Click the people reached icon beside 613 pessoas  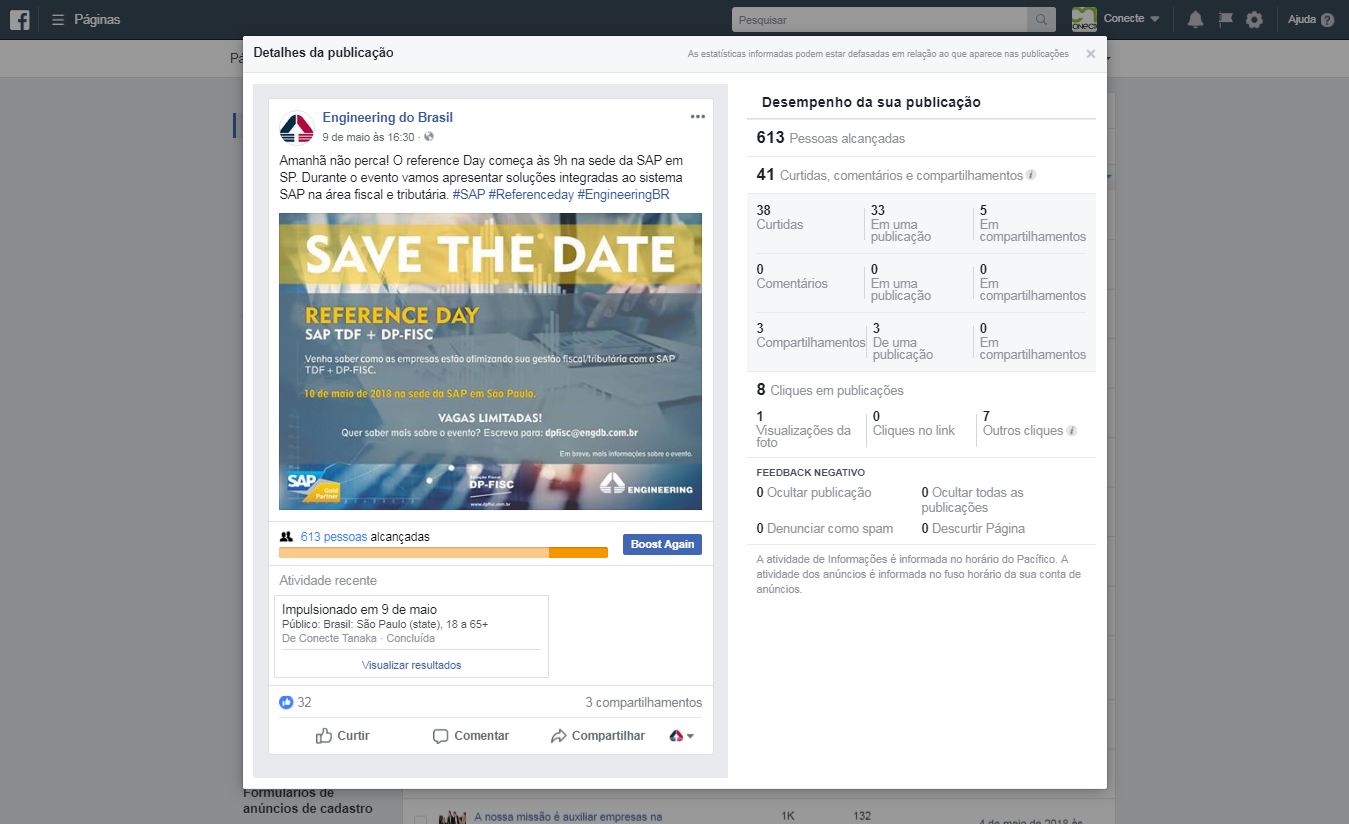[287, 537]
